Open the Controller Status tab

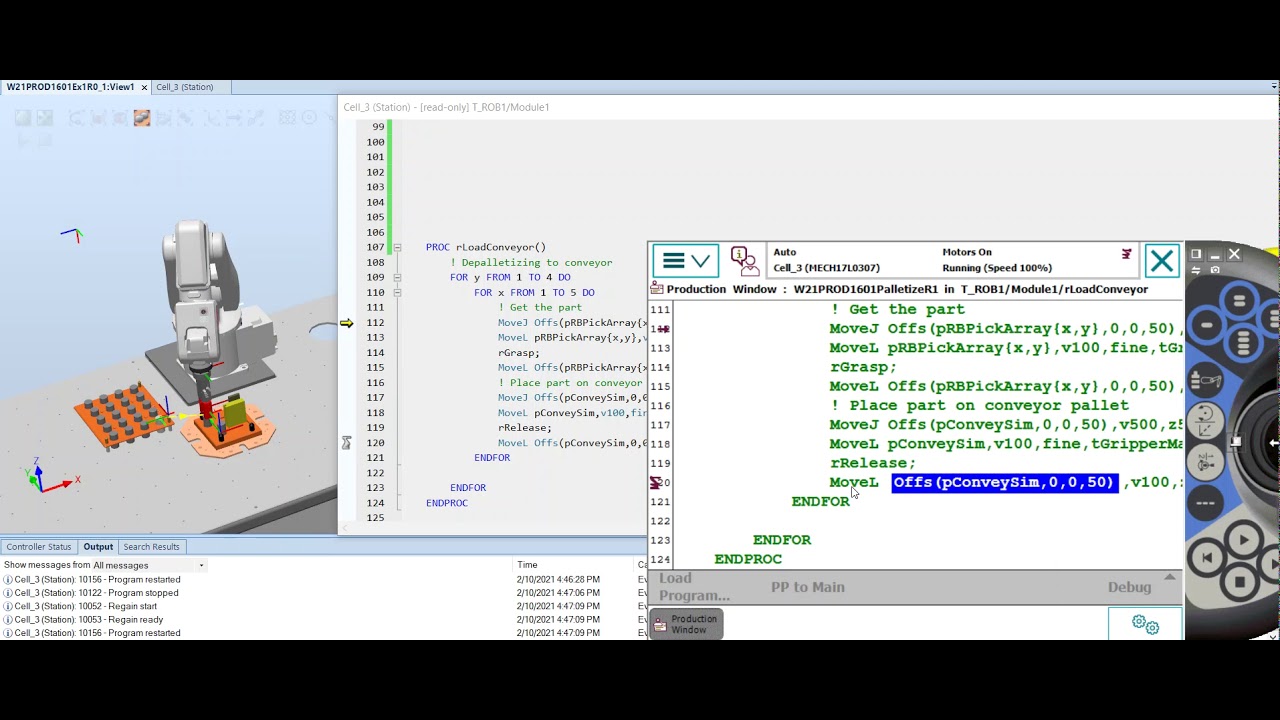click(x=39, y=547)
